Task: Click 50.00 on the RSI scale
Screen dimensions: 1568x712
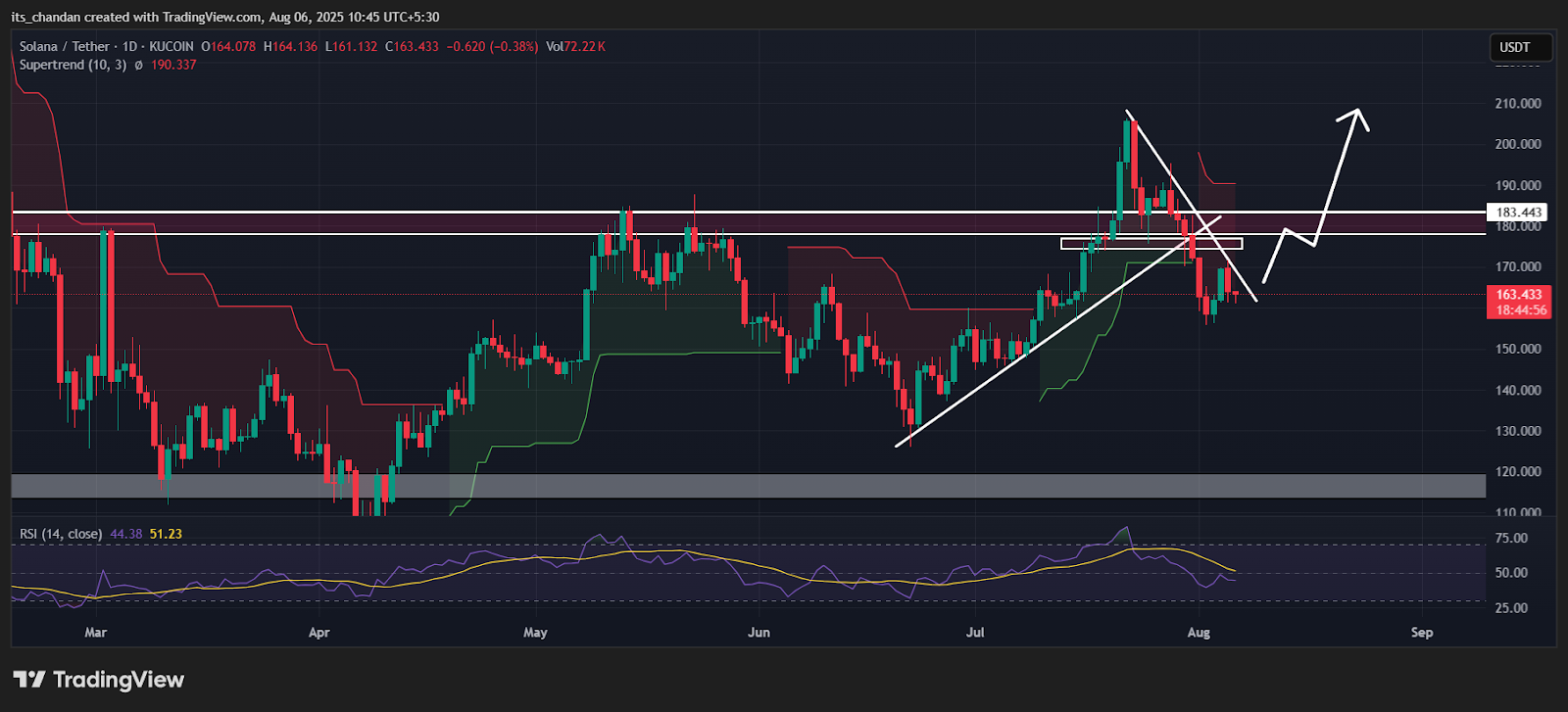Action: (1512, 572)
